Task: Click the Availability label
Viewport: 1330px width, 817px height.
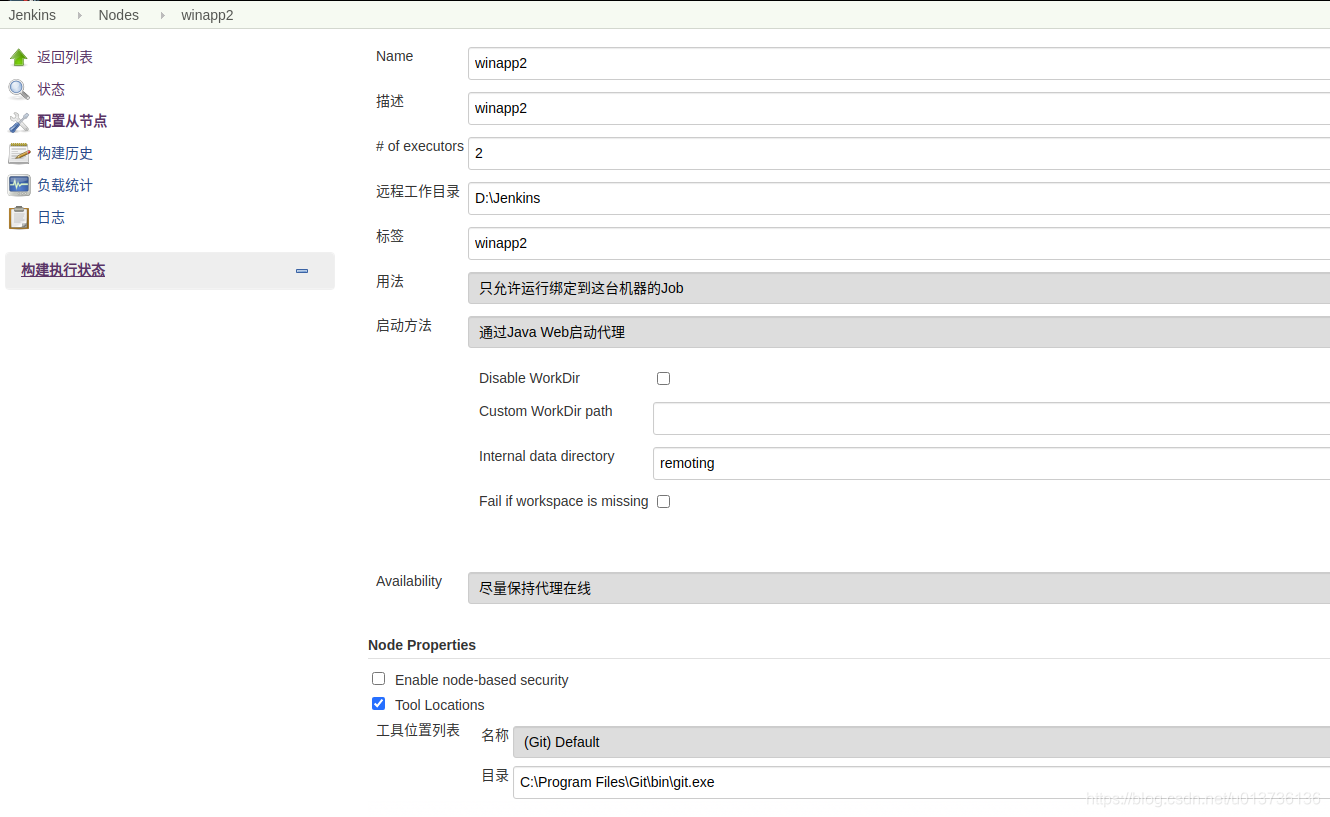Action: 409,581
